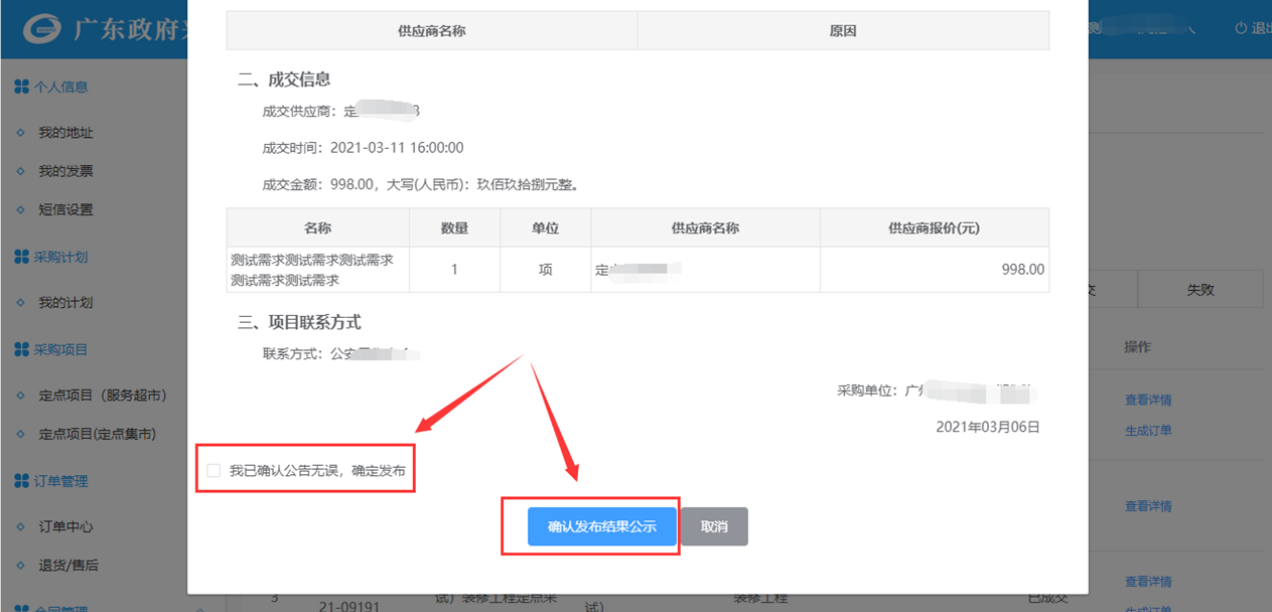Click the 退出 power icon

pyautogui.click(x=1240, y=28)
